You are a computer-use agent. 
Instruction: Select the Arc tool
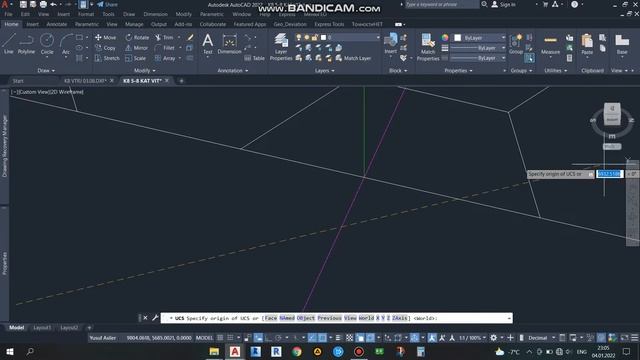pyautogui.click(x=66, y=44)
